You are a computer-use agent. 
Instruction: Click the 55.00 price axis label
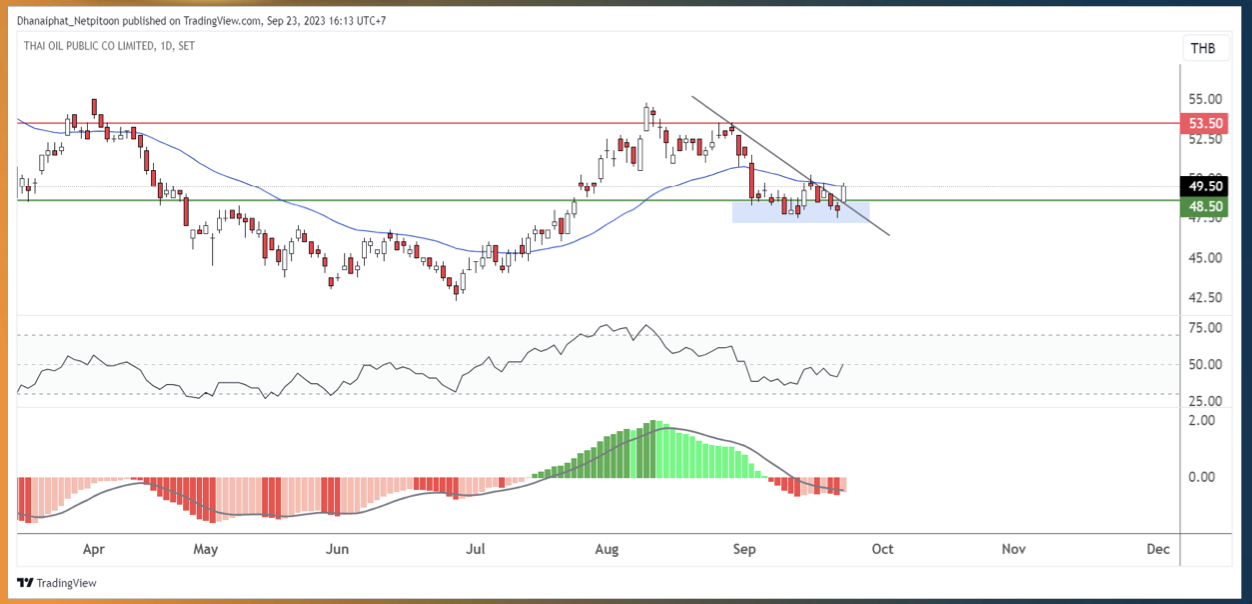(1205, 99)
